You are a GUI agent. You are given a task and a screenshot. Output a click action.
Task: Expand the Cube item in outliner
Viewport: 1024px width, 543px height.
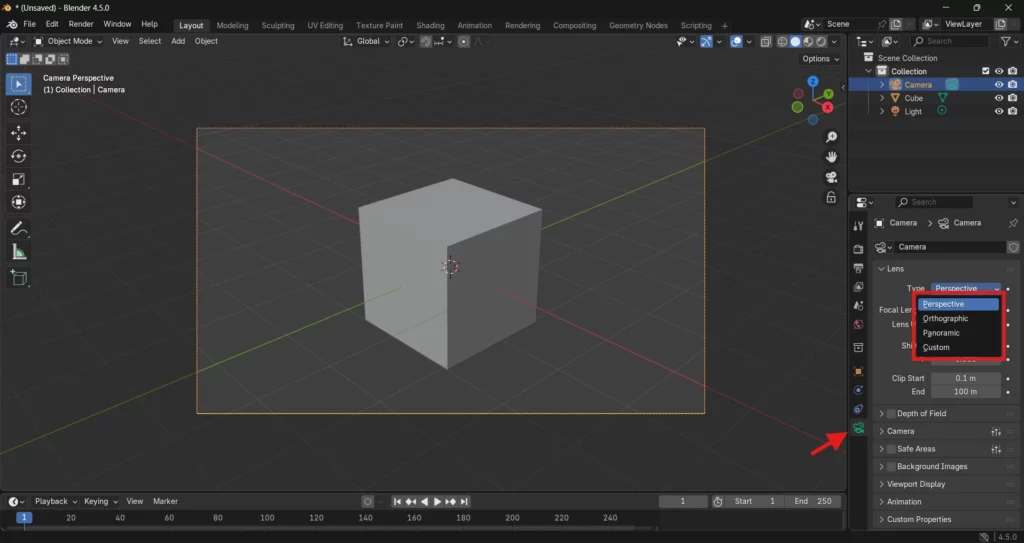(x=882, y=98)
